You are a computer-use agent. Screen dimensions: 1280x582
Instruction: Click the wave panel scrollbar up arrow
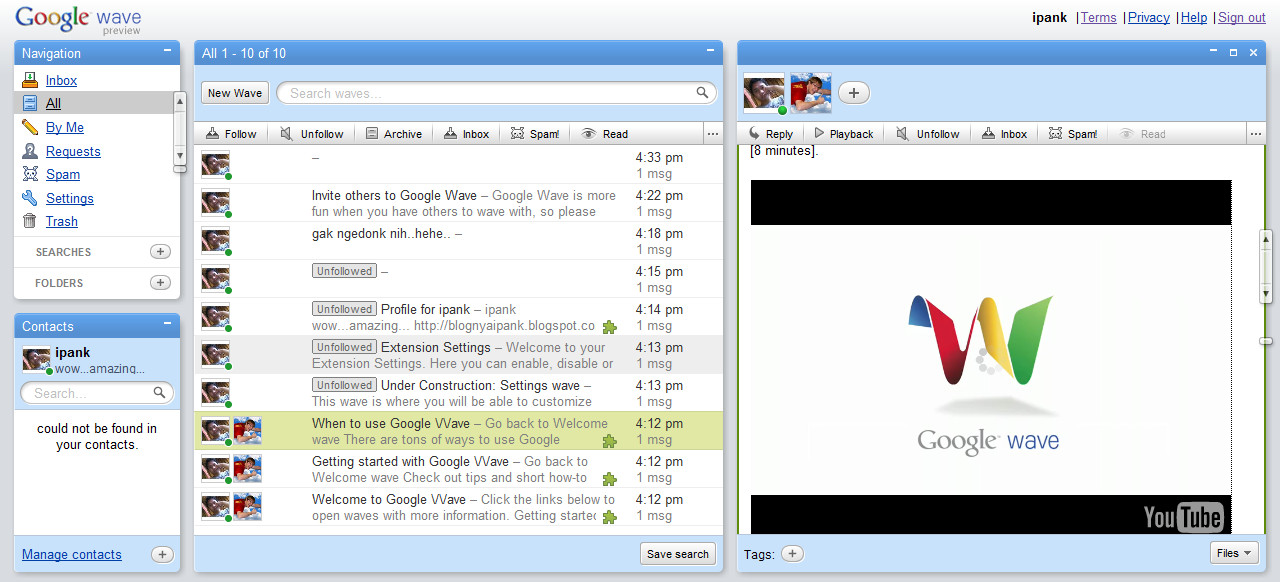point(1266,240)
